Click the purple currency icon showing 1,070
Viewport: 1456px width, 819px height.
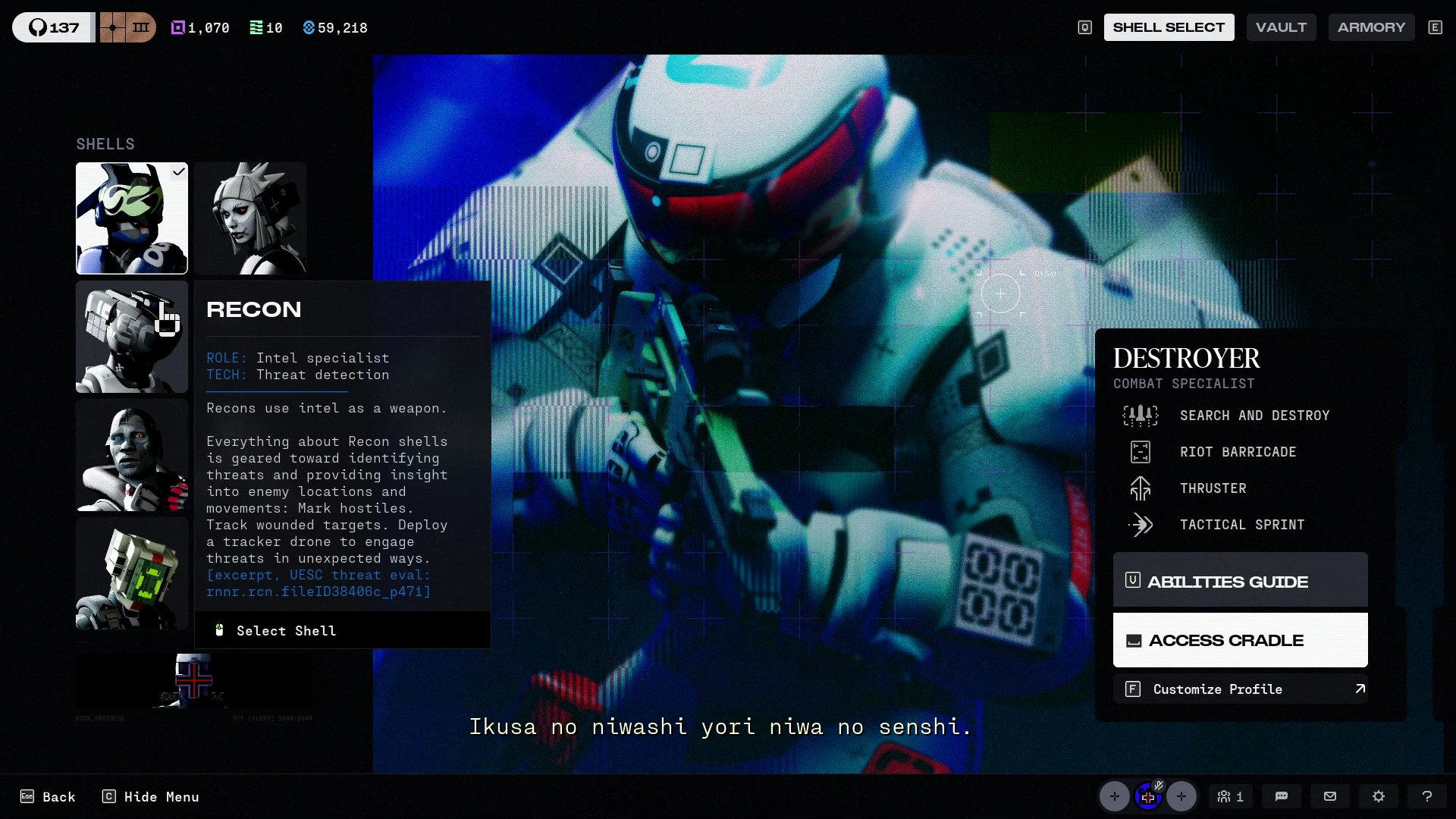click(x=178, y=28)
